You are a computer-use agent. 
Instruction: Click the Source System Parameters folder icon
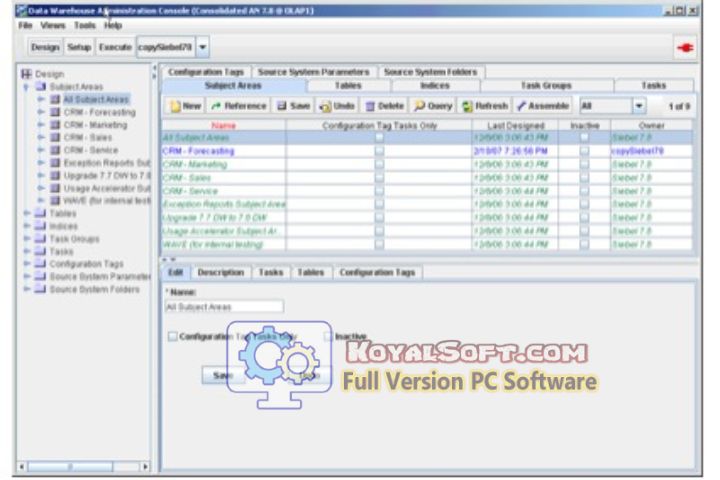(x=40, y=277)
